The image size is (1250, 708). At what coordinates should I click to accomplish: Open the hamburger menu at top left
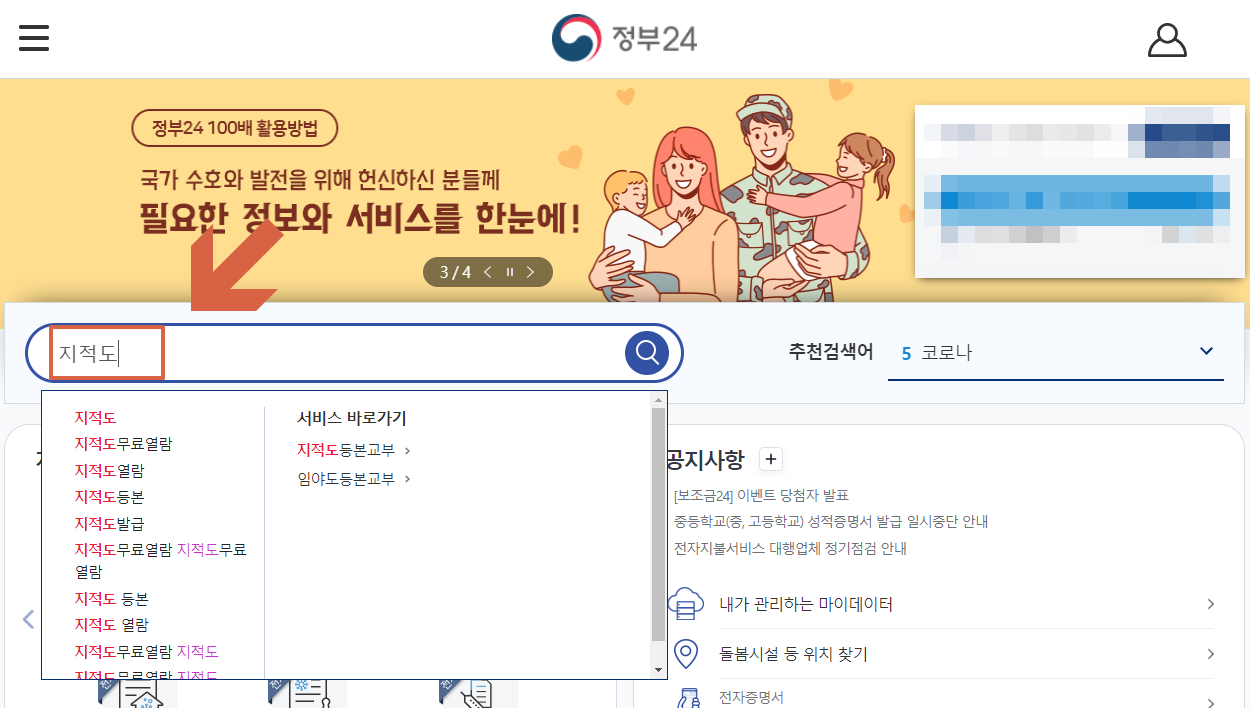click(33, 38)
